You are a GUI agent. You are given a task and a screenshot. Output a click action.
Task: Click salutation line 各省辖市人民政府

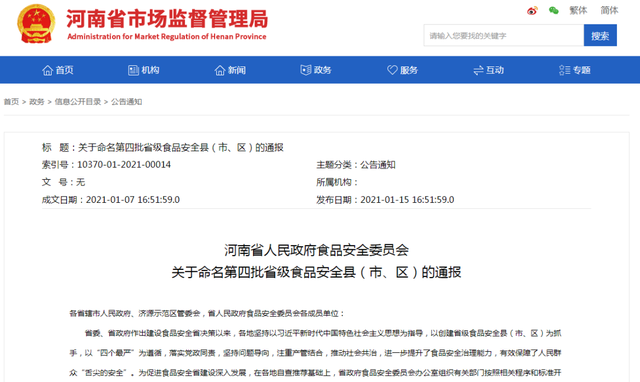(x=207, y=313)
